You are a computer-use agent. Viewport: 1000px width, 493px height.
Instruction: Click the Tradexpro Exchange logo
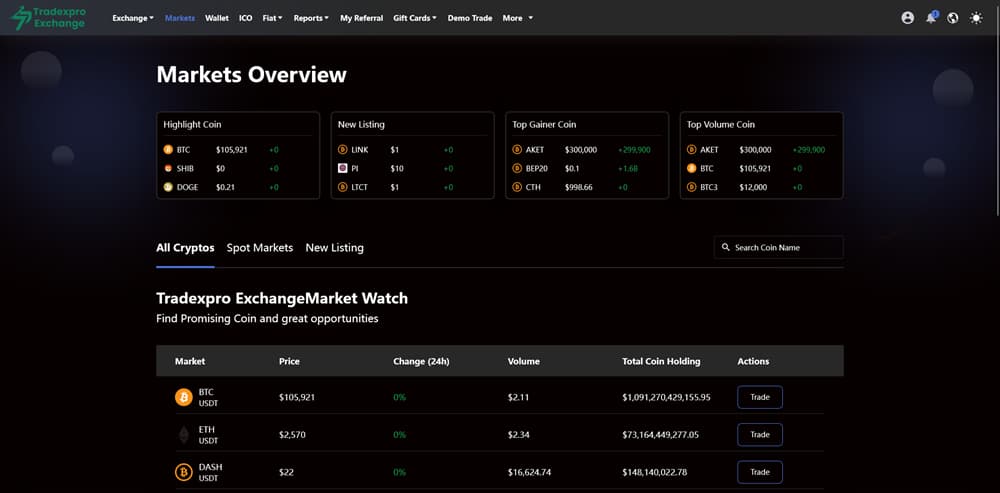[x=48, y=18]
